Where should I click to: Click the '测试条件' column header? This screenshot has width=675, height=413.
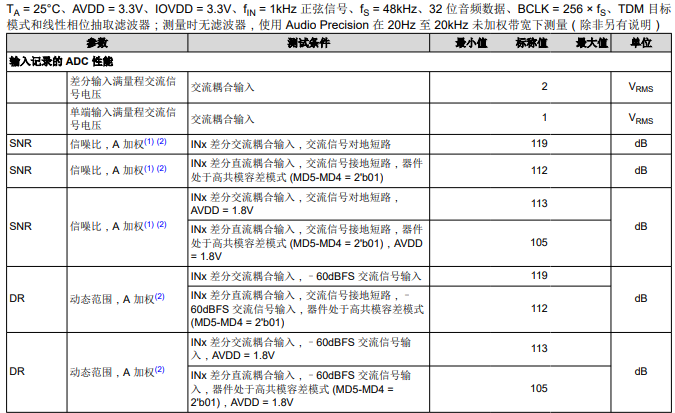point(308,43)
